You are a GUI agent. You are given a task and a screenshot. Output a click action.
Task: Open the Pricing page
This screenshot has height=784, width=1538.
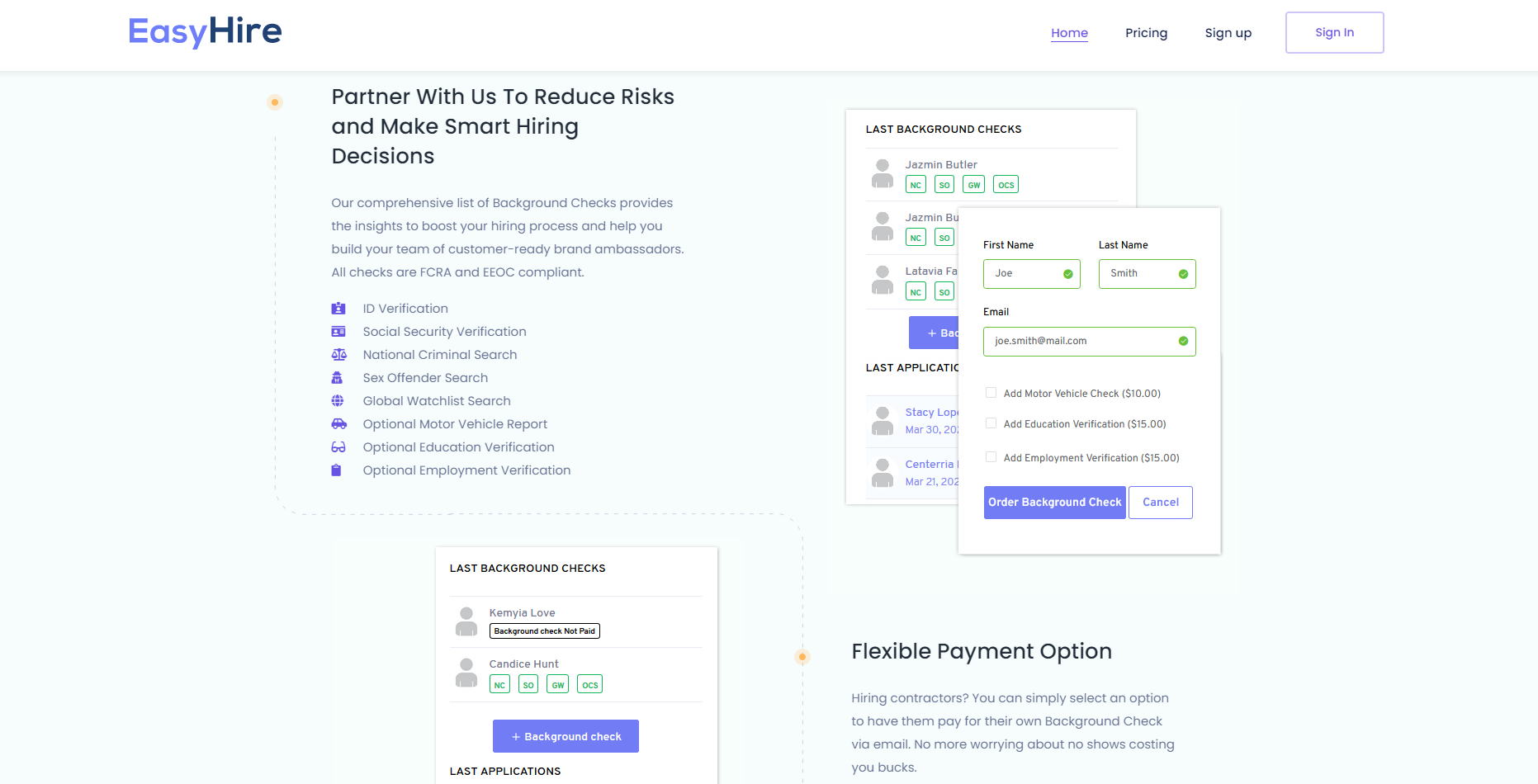[x=1146, y=33]
